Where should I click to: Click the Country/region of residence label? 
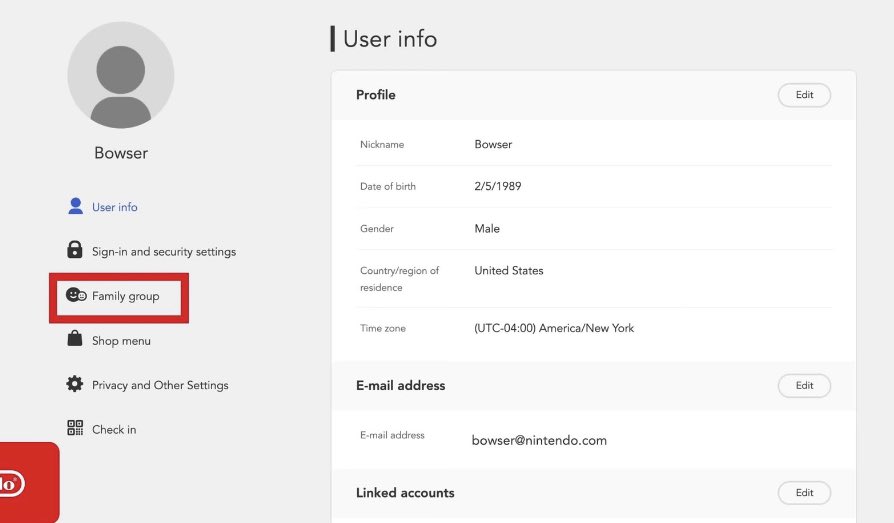point(399,279)
